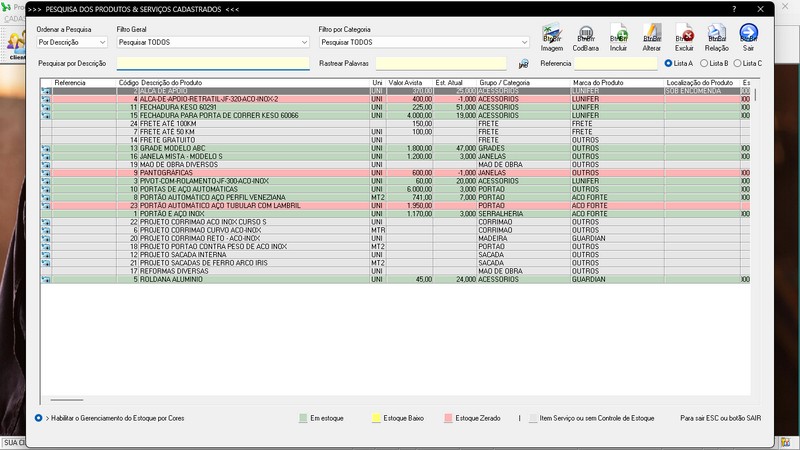Select the Lista B radio button

coord(704,63)
